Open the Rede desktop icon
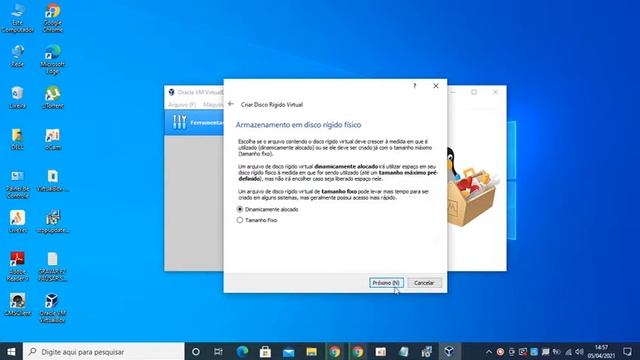The width and height of the screenshot is (640, 360). [x=18, y=56]
